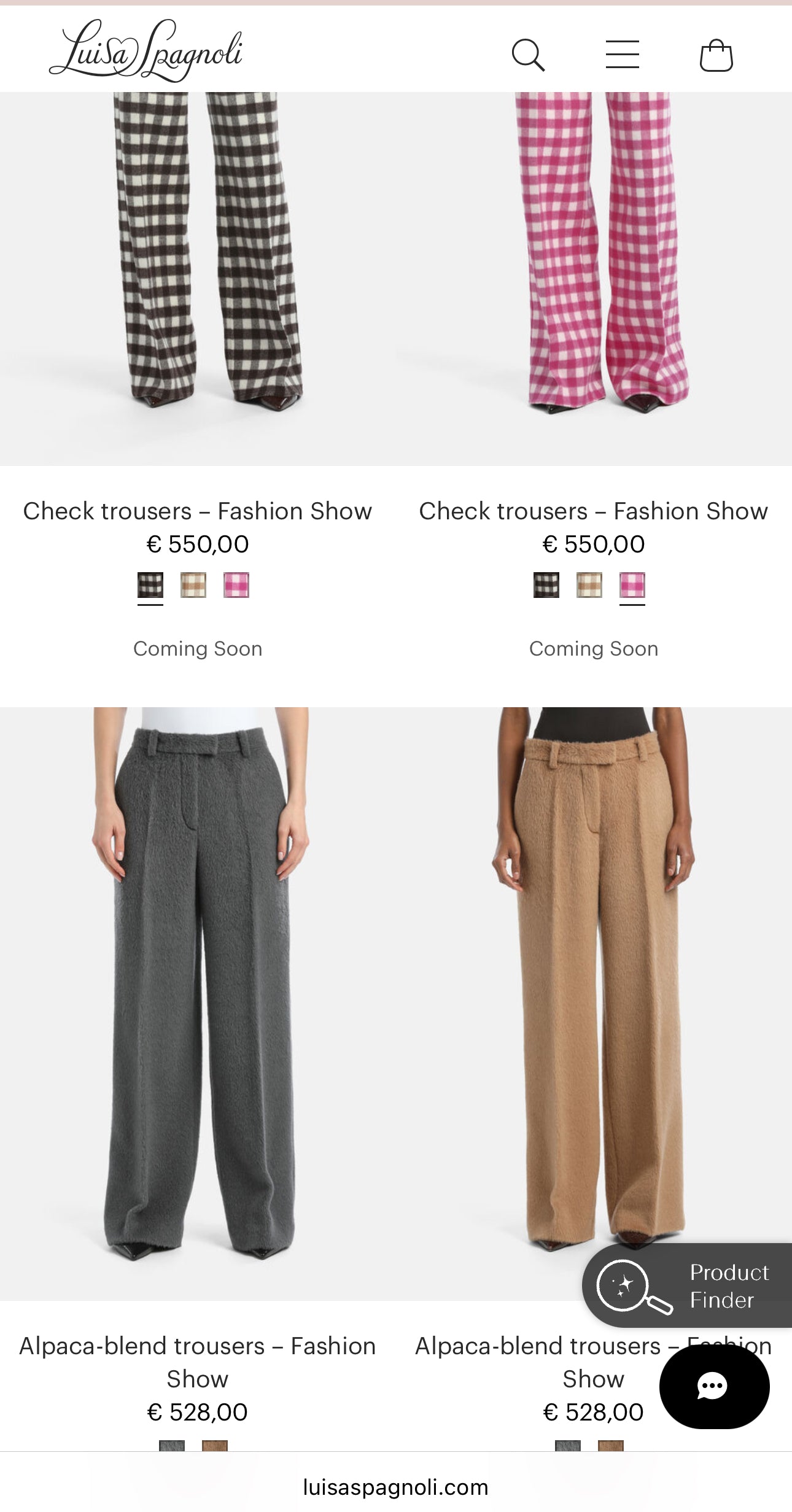
Task: Open the search magnifier icon
Action: 528,55
